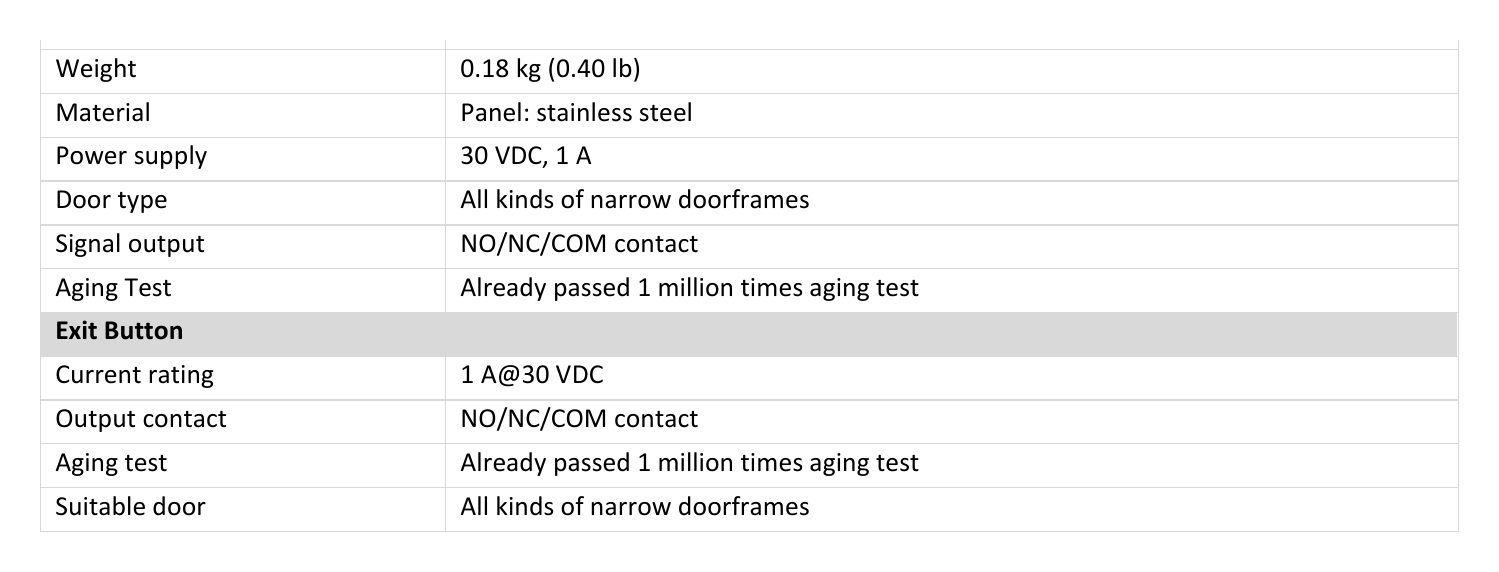Screen dimensions: 1499x572
Task: Click the Output contact label
Action: click(141, 419)
